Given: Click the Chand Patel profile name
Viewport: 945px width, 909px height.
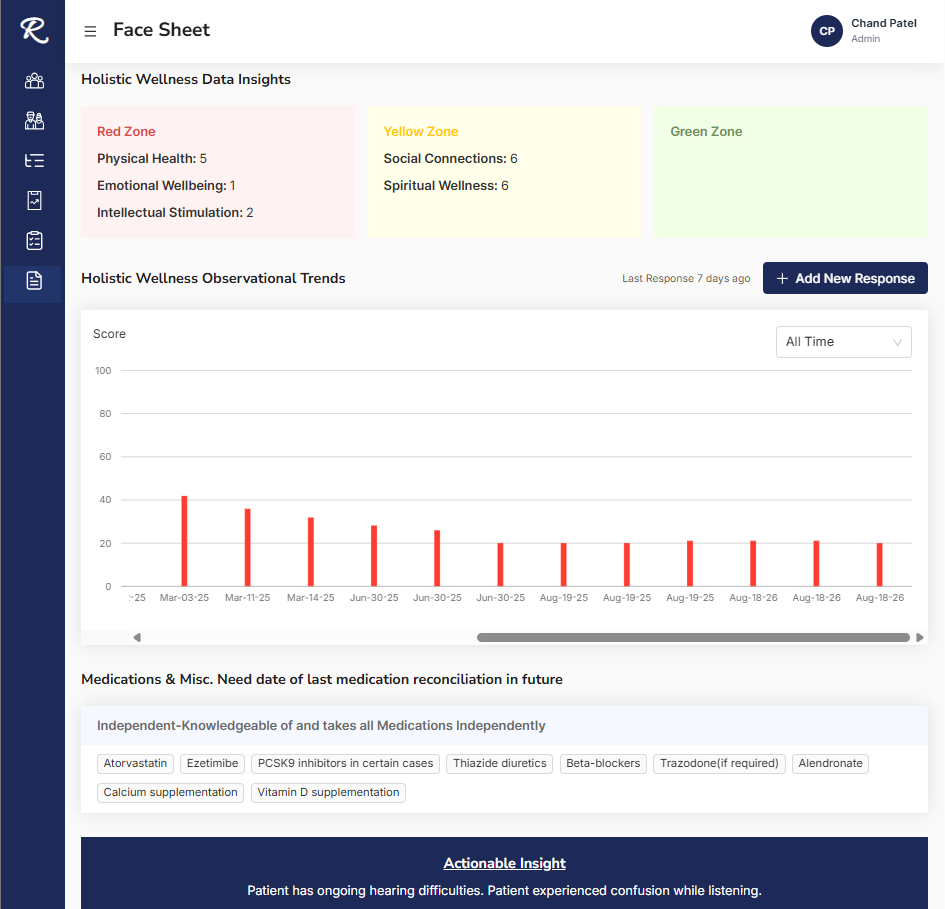Looking at the screenshot, I should pos(884,23).
